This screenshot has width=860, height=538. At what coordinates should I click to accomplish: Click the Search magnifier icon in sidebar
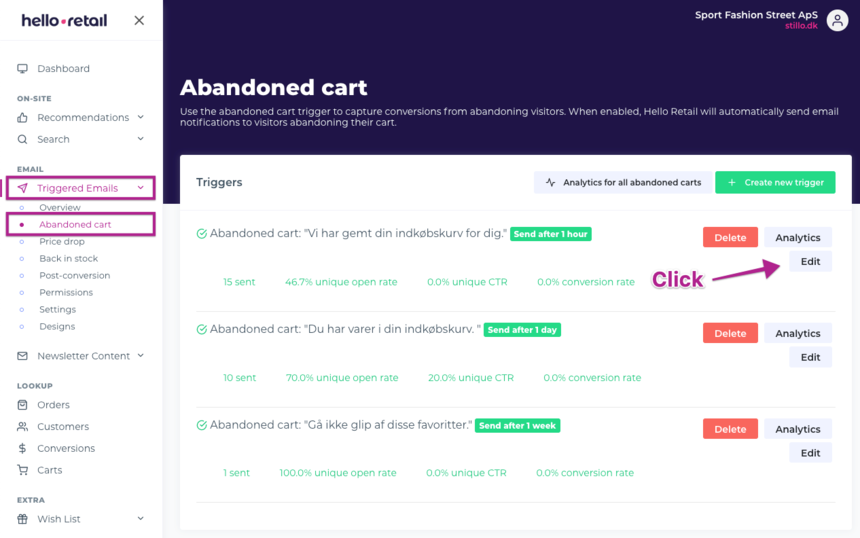click(x=23, y=139)
